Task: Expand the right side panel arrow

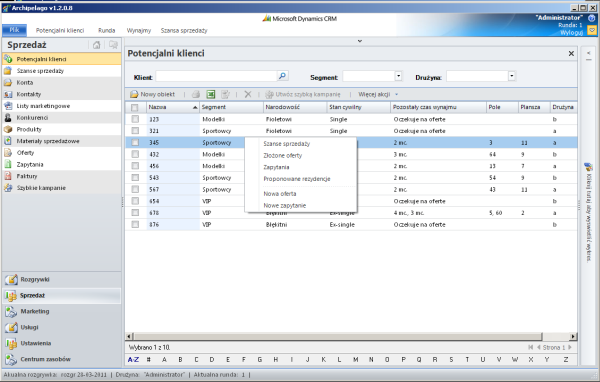Action: tap(589, 54)
